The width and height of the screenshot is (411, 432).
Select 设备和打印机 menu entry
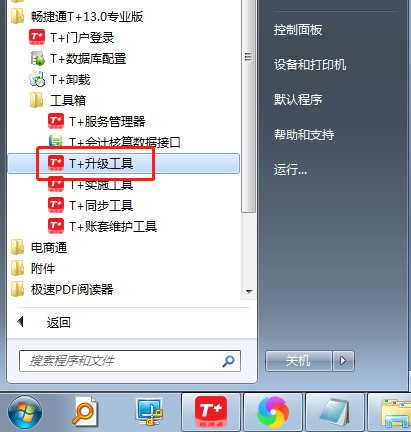[310, 65]
